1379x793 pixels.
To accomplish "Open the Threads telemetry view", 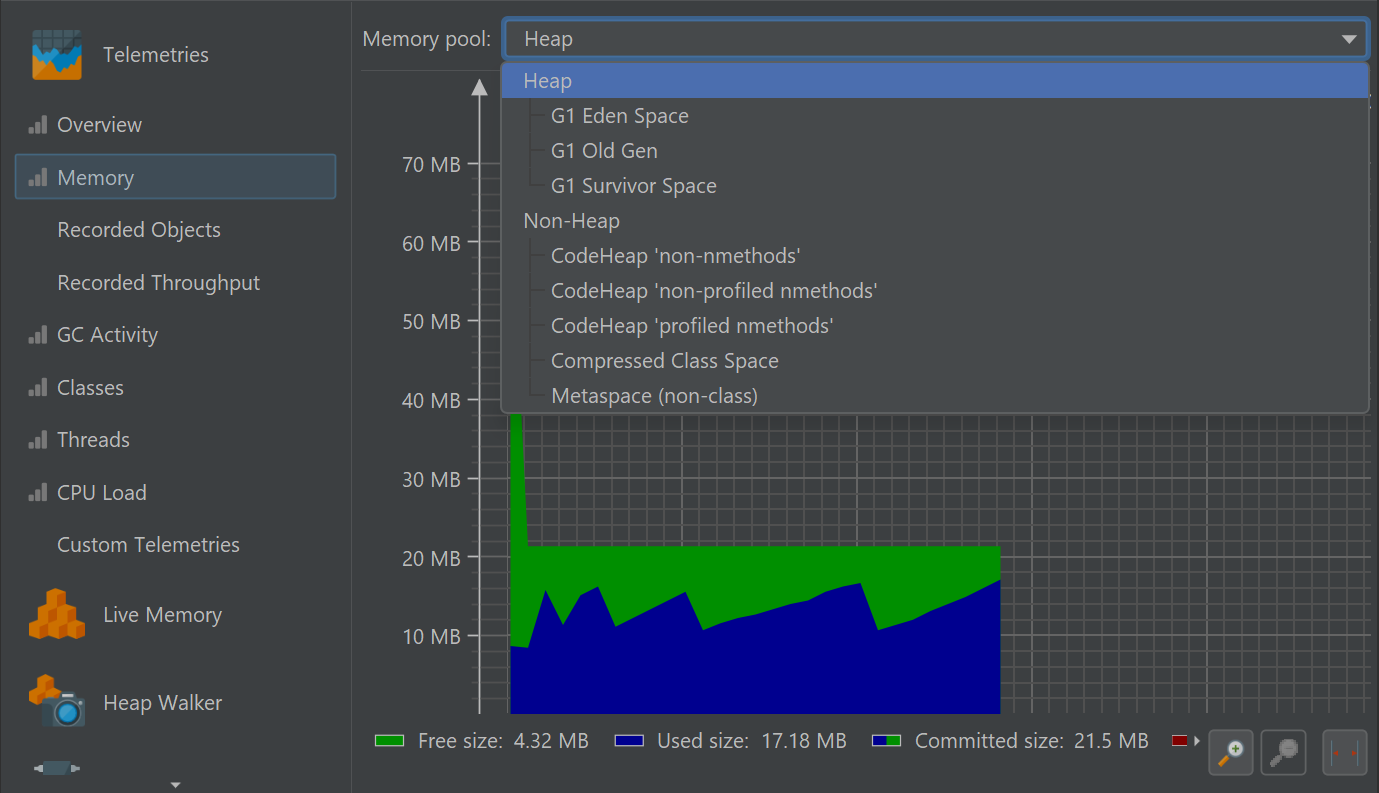I will pyautogui.click(x=93, y=440).
